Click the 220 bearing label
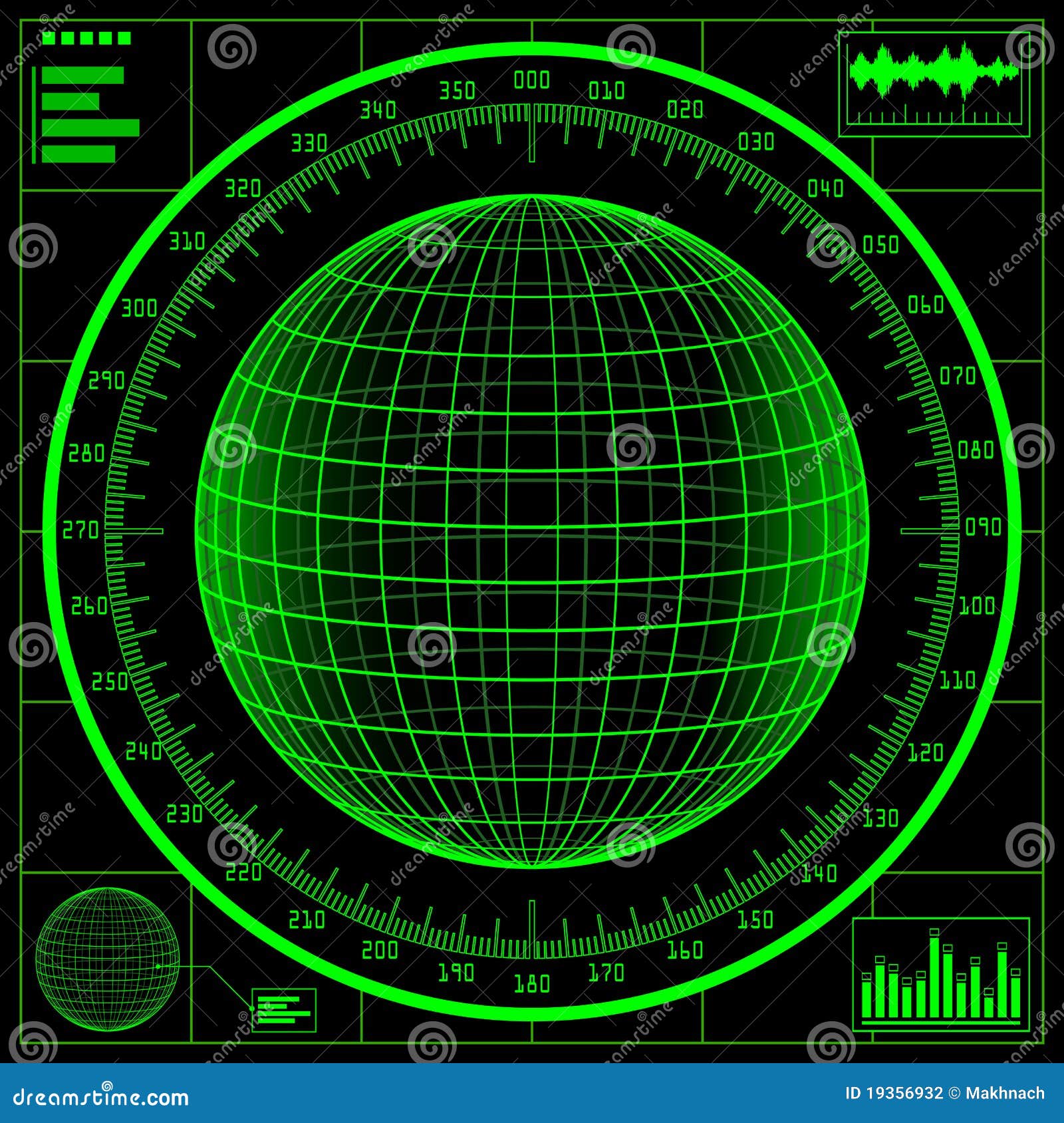 [x=244, y=872]
